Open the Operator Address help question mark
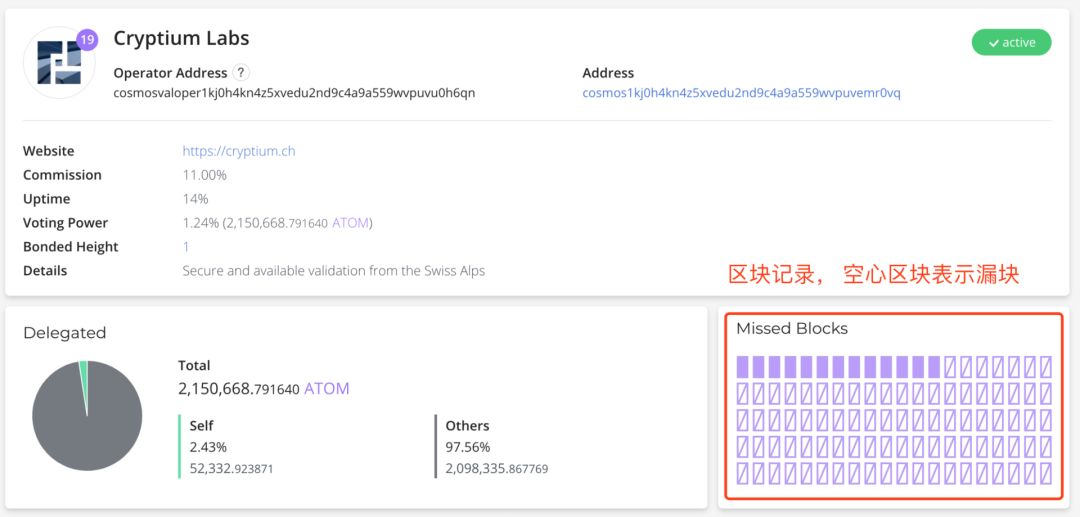This screenshot has width=1080, height=517. click(241, 73)
